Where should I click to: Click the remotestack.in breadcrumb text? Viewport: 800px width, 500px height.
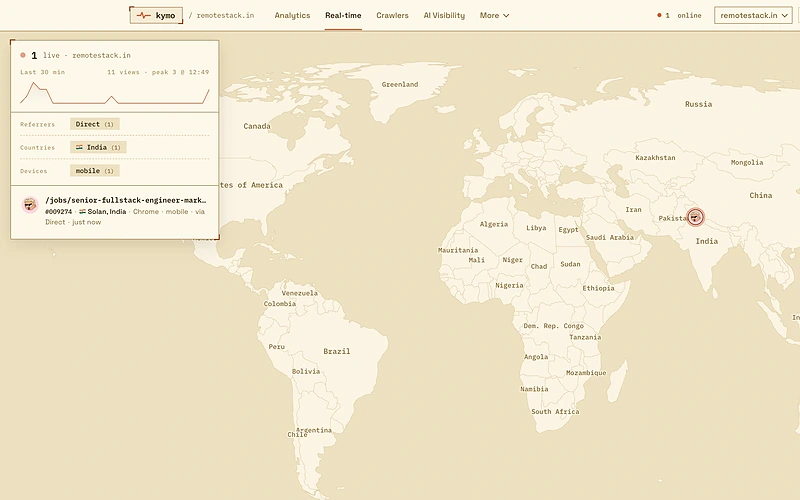coord(225,15)
